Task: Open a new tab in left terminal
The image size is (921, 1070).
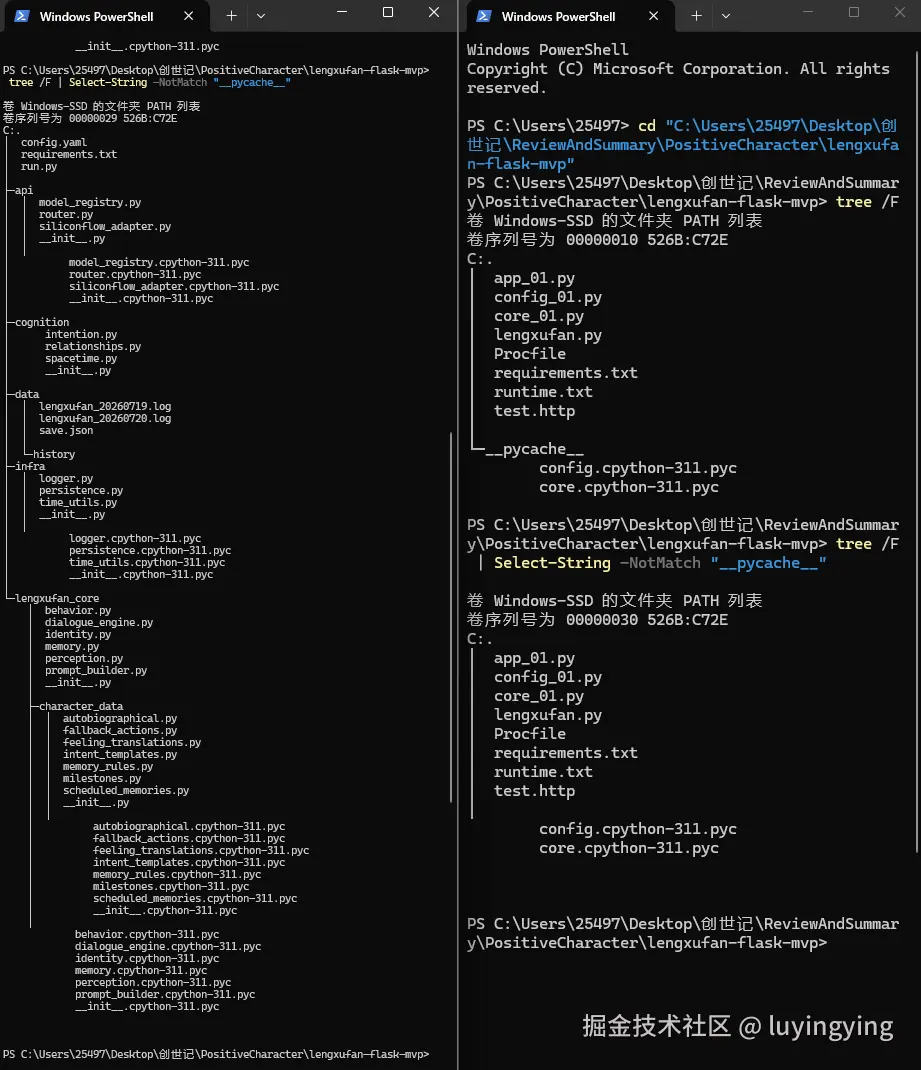Action: [231, 16]
